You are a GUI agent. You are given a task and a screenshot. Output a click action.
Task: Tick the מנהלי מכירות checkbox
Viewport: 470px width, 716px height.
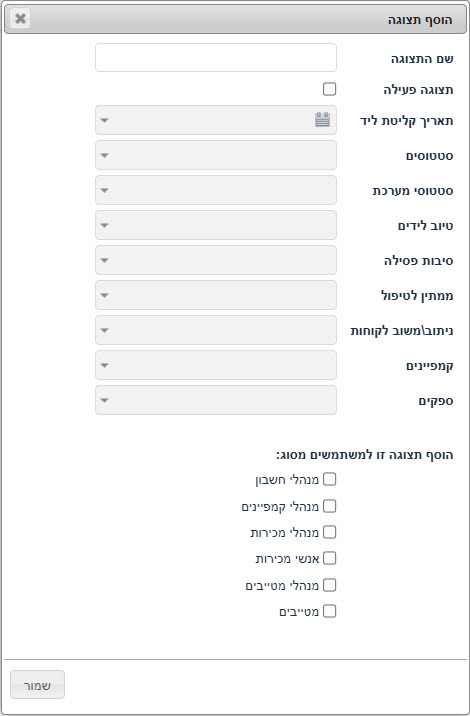tap(329, 532)
